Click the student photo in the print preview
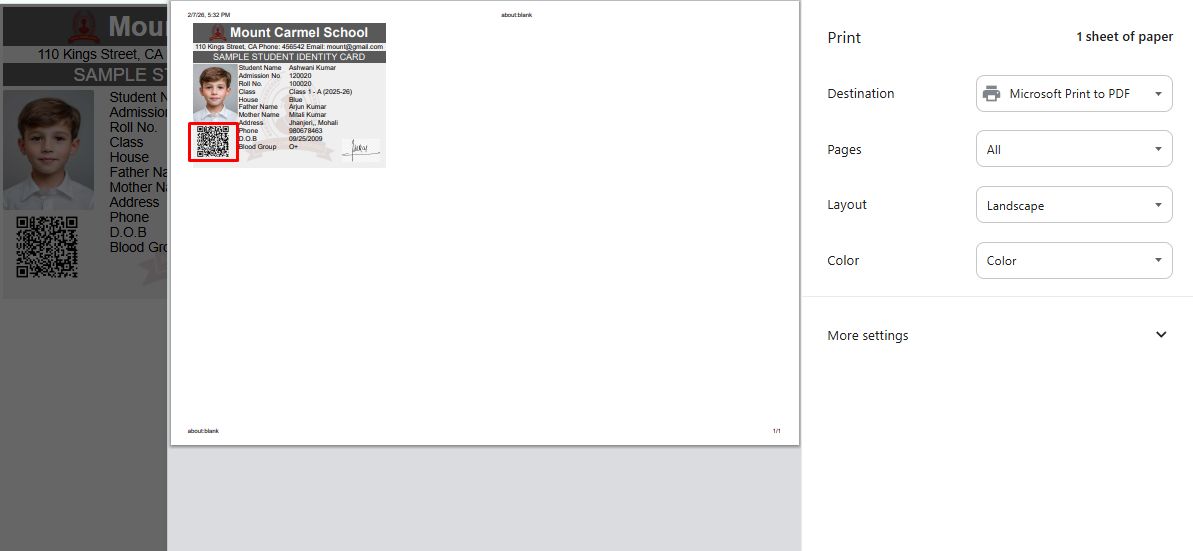The height and width of the screenshot is (551, 1193). pyautogui.click(x=214, y=93)
